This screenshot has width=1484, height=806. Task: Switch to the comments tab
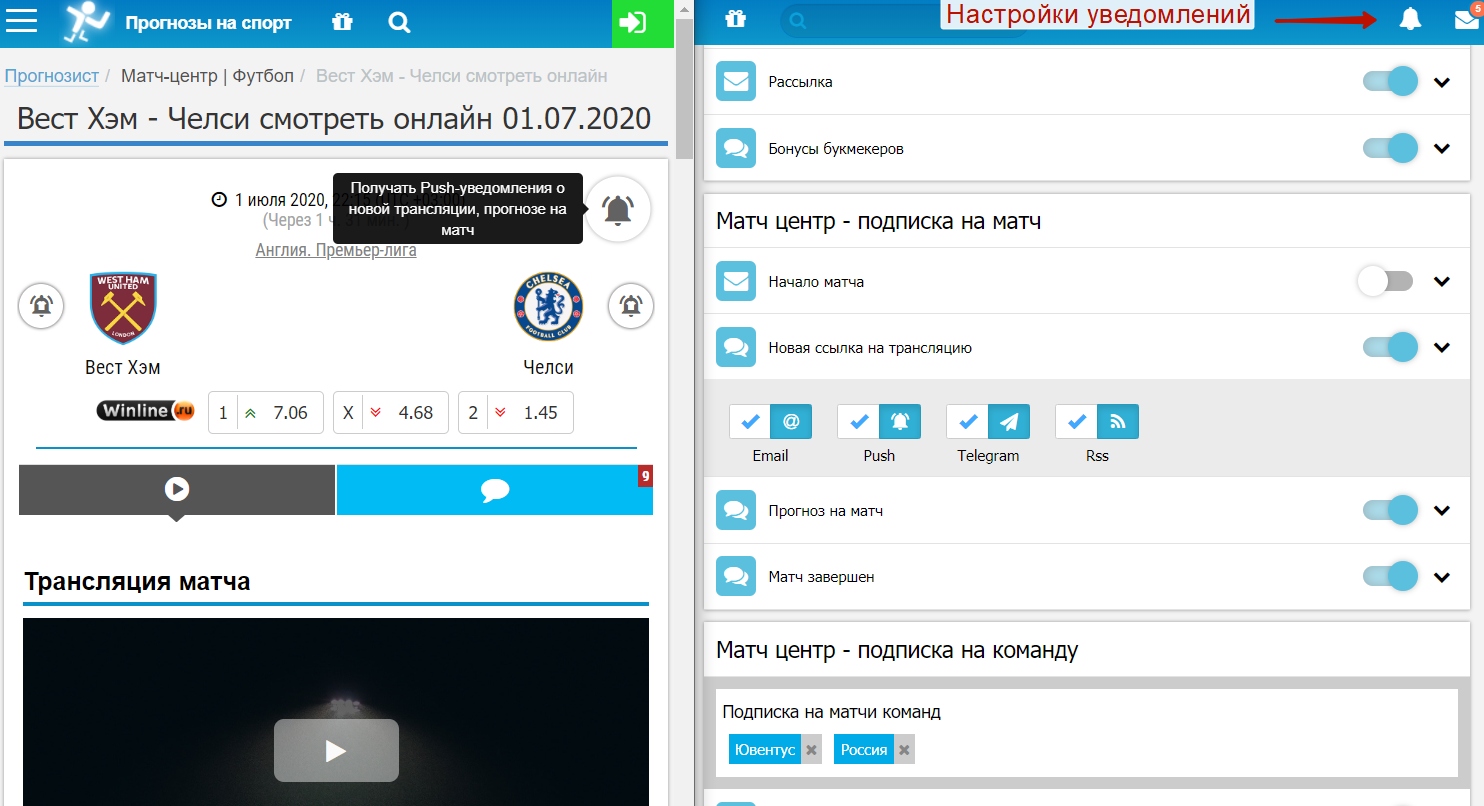pyautogui.click(x=495, y=490)
